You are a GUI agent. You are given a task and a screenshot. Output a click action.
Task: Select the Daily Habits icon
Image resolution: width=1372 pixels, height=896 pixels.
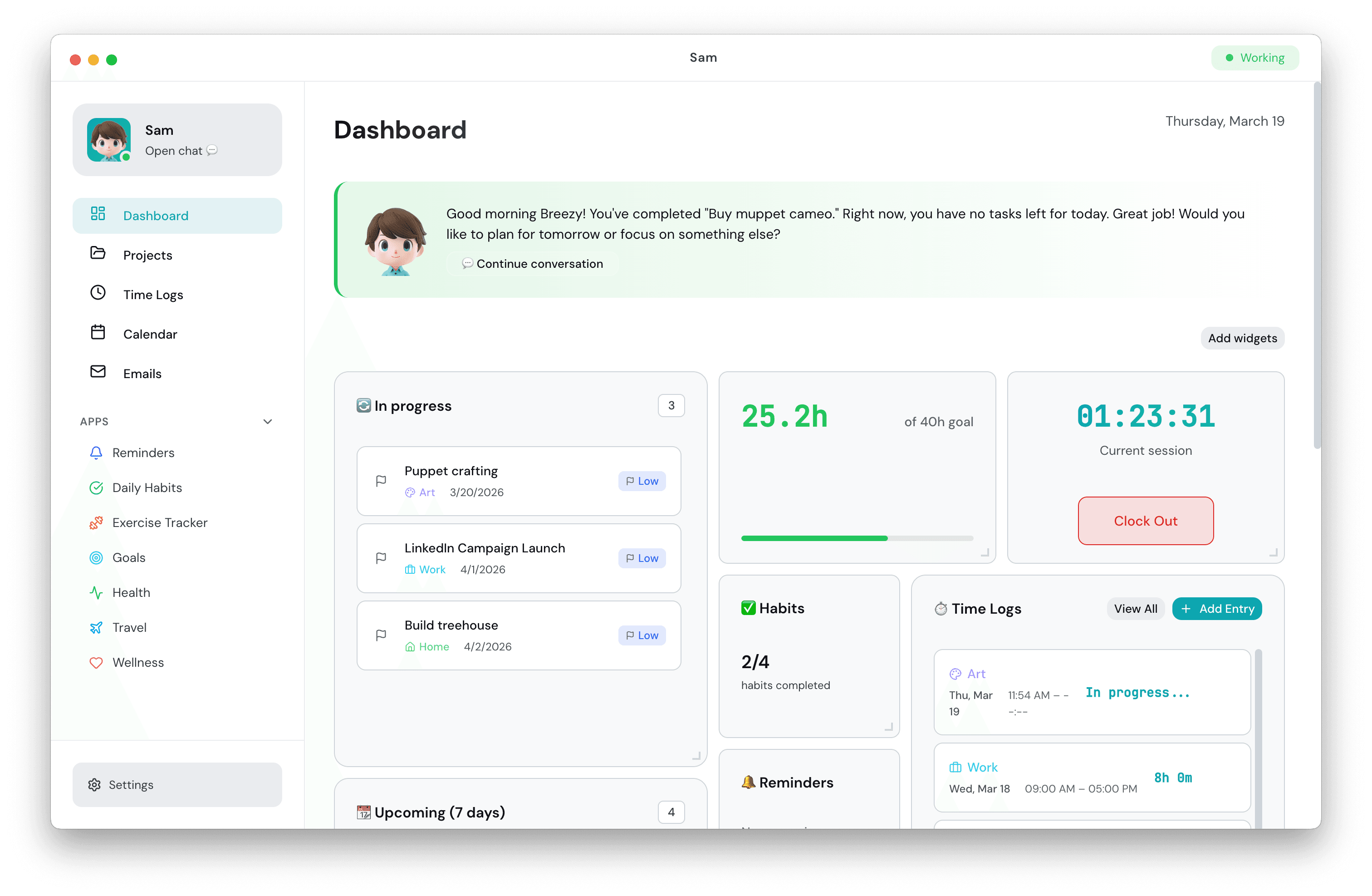point(96,488)
